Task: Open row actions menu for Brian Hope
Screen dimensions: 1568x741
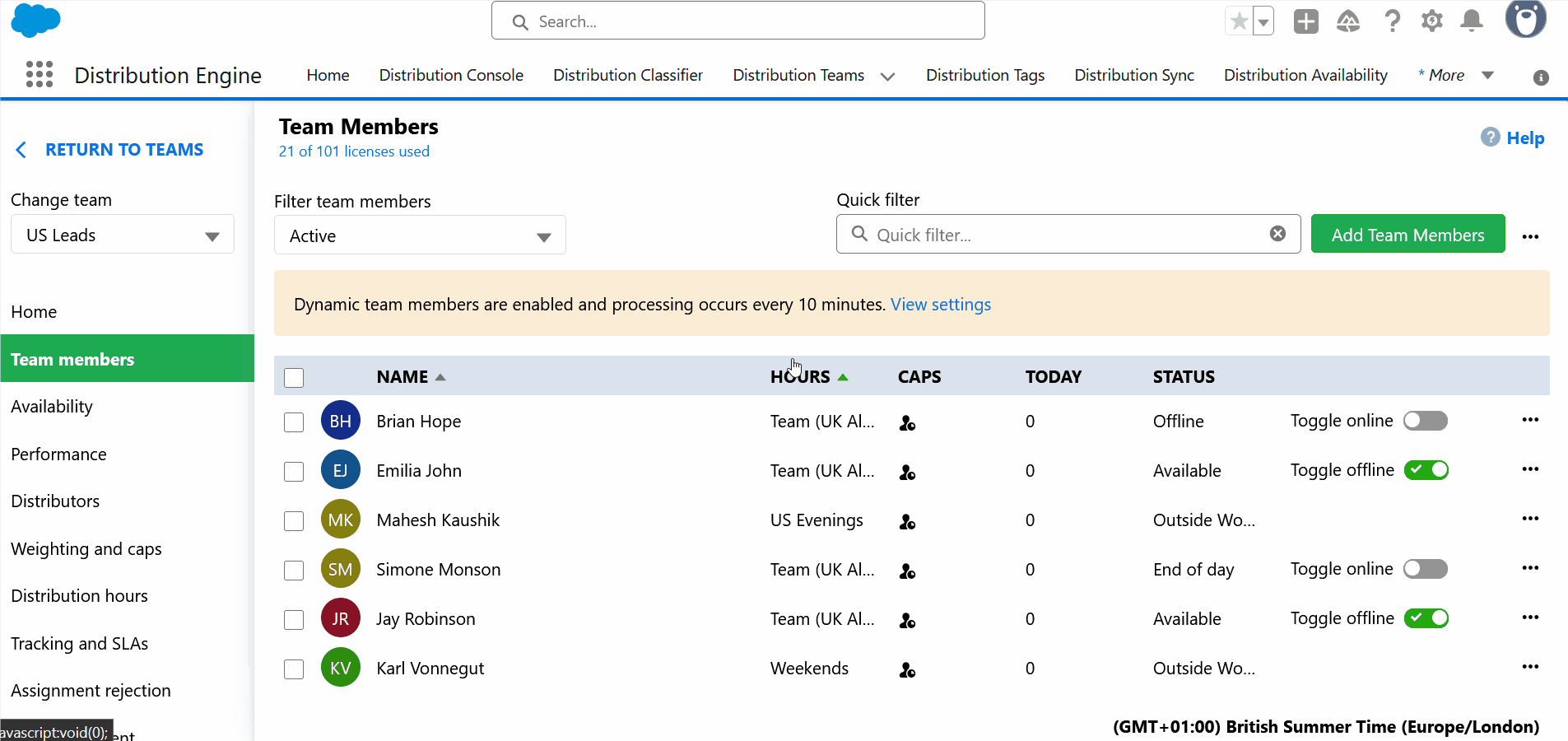Action: [1531, 420]
